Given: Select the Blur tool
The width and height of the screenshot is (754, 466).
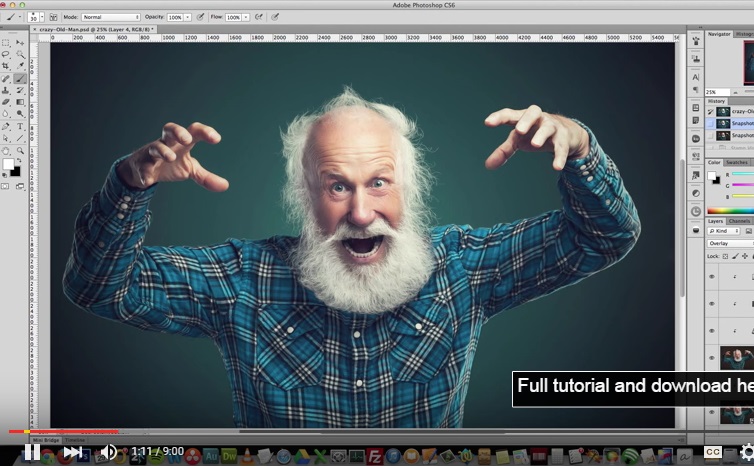Looking at the screenshot, I should tap(6, 114).
